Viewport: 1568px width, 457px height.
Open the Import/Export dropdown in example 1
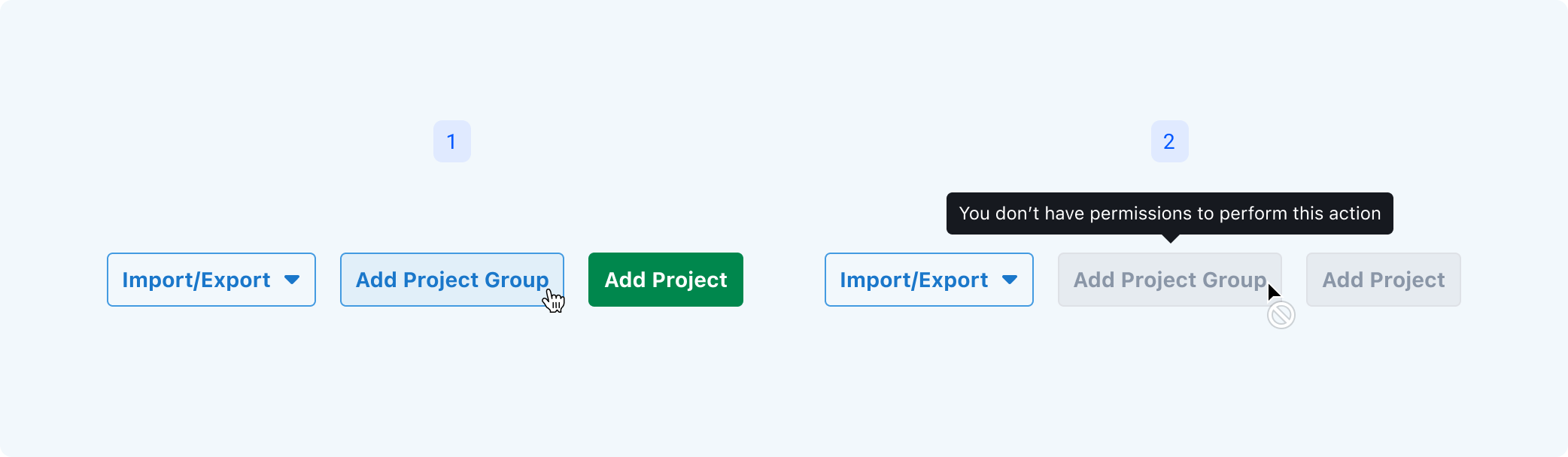pos(211,280)
